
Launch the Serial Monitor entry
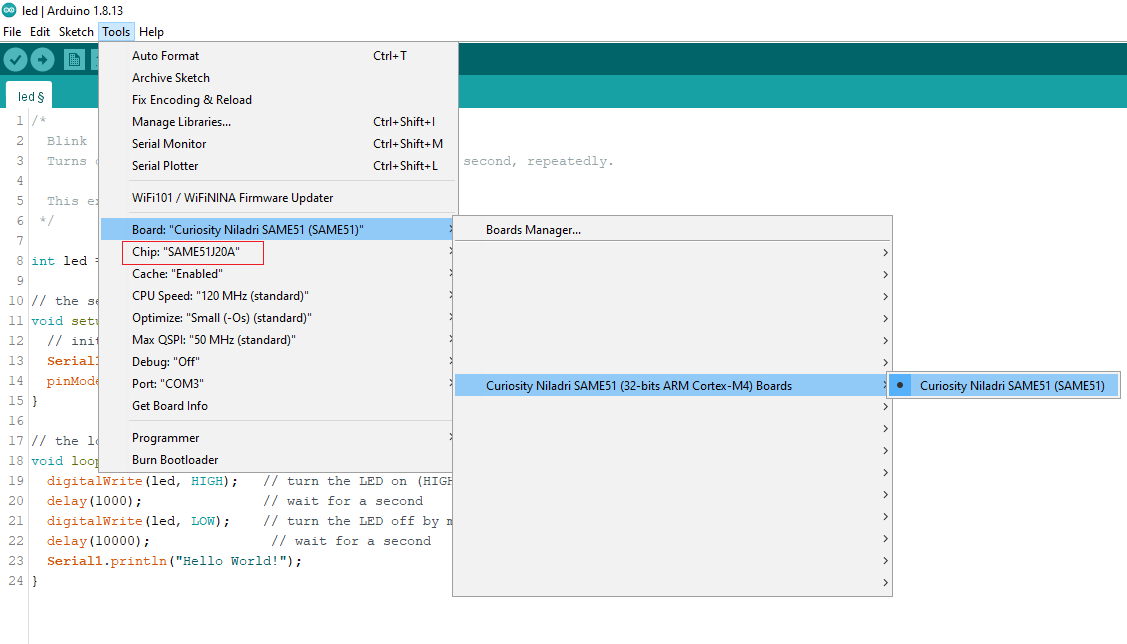point(277,144)
